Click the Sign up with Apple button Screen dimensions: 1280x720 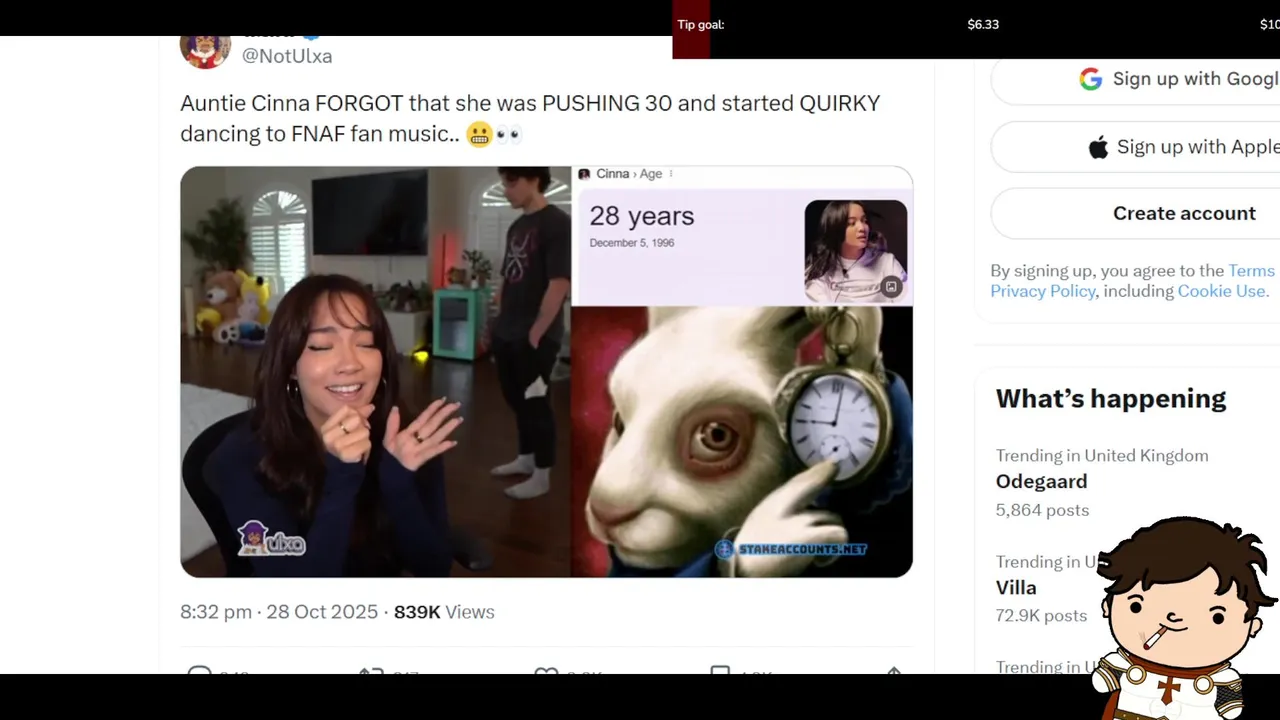1135,147
